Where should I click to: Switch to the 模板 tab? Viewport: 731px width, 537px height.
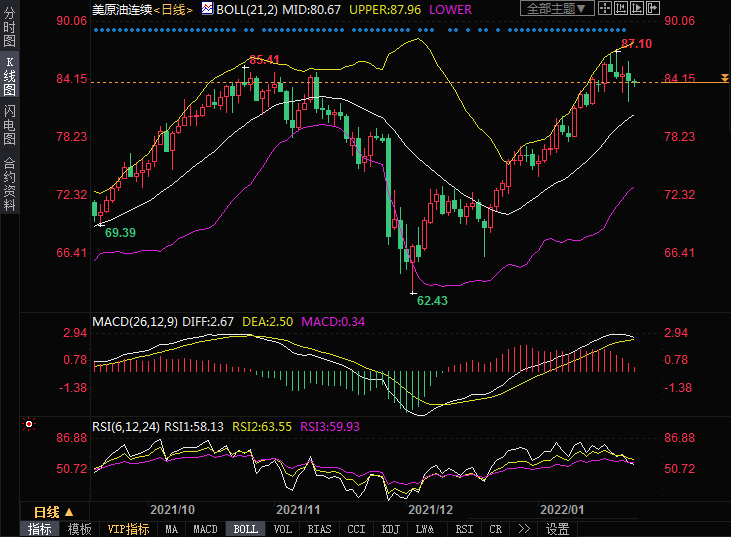coord(79,529)
